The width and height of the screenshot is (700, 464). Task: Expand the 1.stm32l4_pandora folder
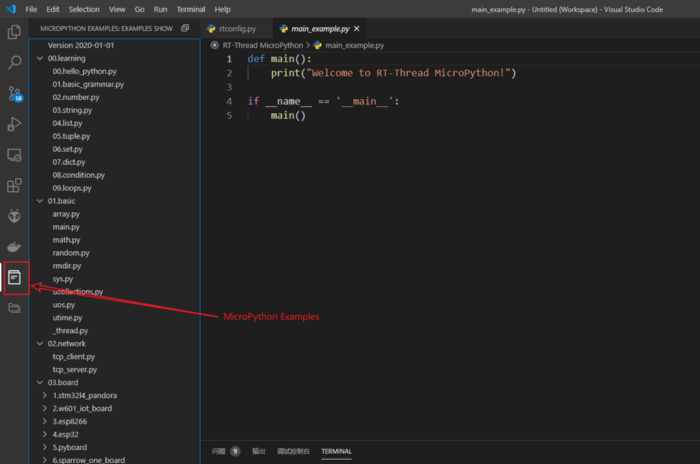click(45, 395)
